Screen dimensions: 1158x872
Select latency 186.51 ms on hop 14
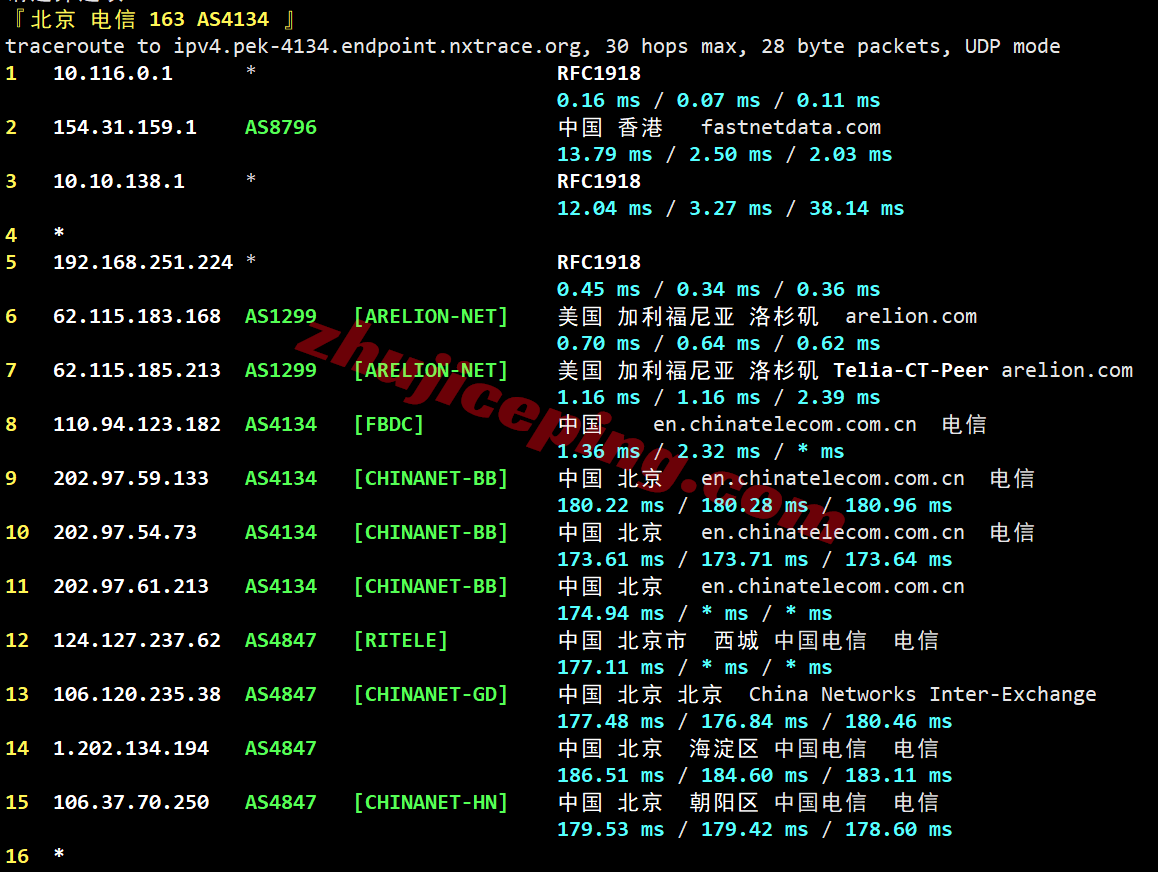click(x=611, y=776)
